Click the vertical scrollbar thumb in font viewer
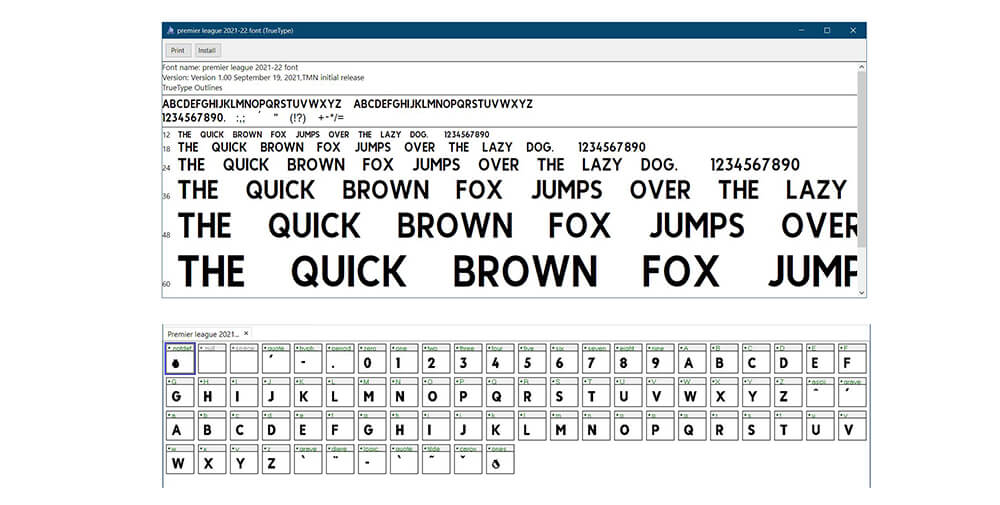Screen dimensions: 1000x505 tap(862, 159)
